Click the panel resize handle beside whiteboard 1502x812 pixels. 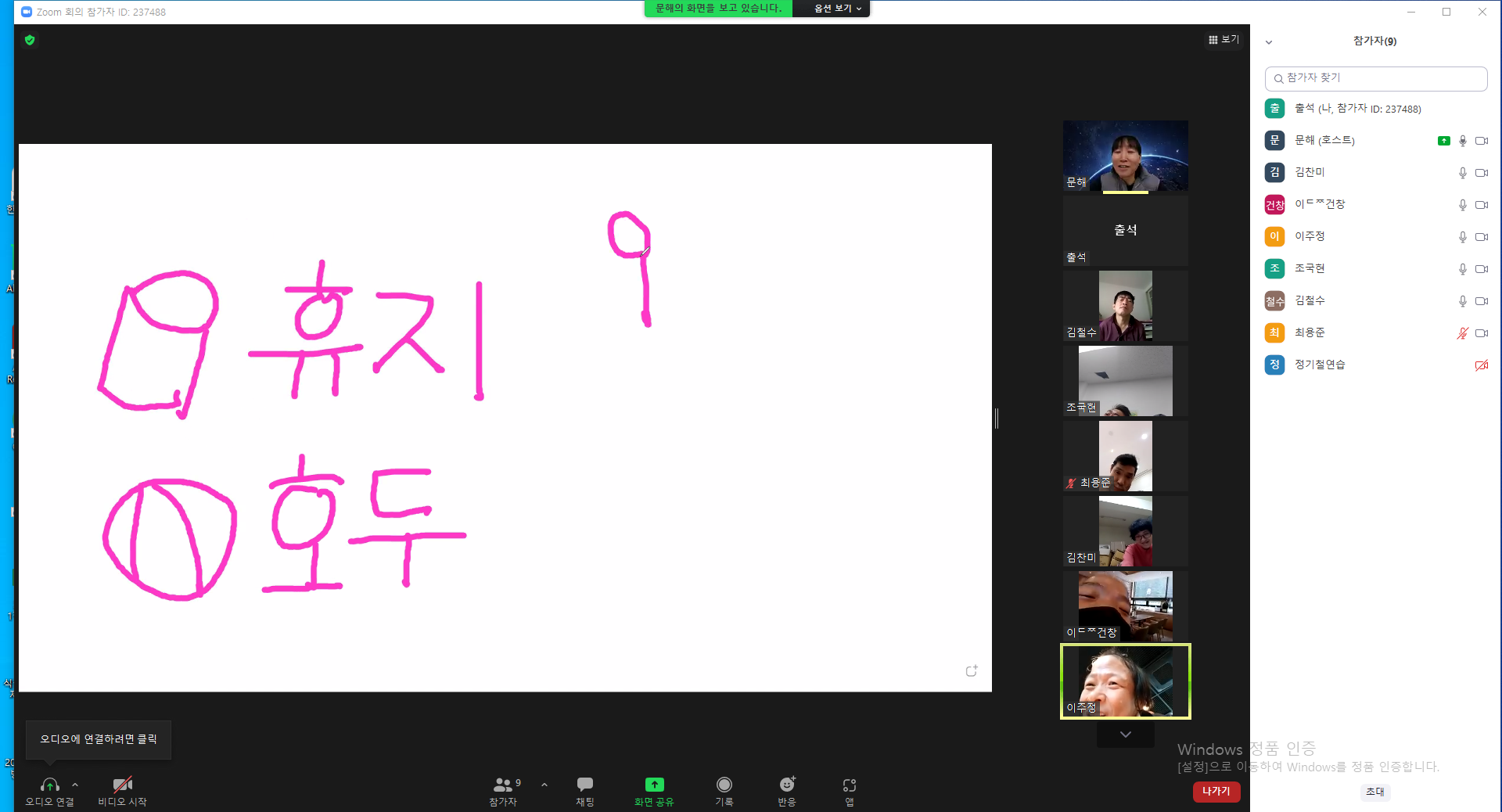[x=997, y=419]
